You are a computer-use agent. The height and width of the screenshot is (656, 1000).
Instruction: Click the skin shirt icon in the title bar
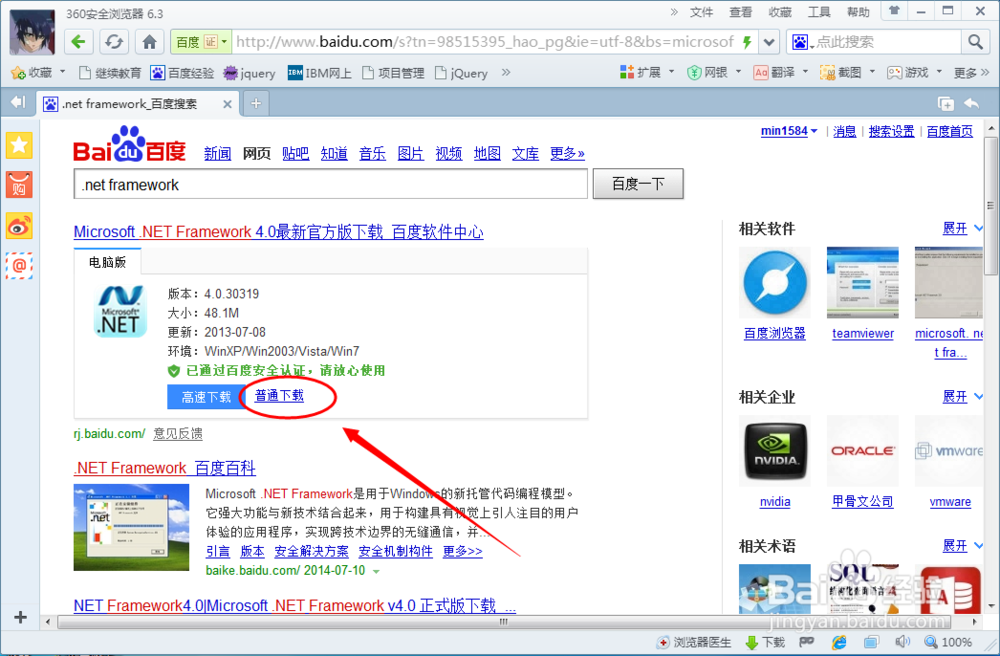pos(894,11)
